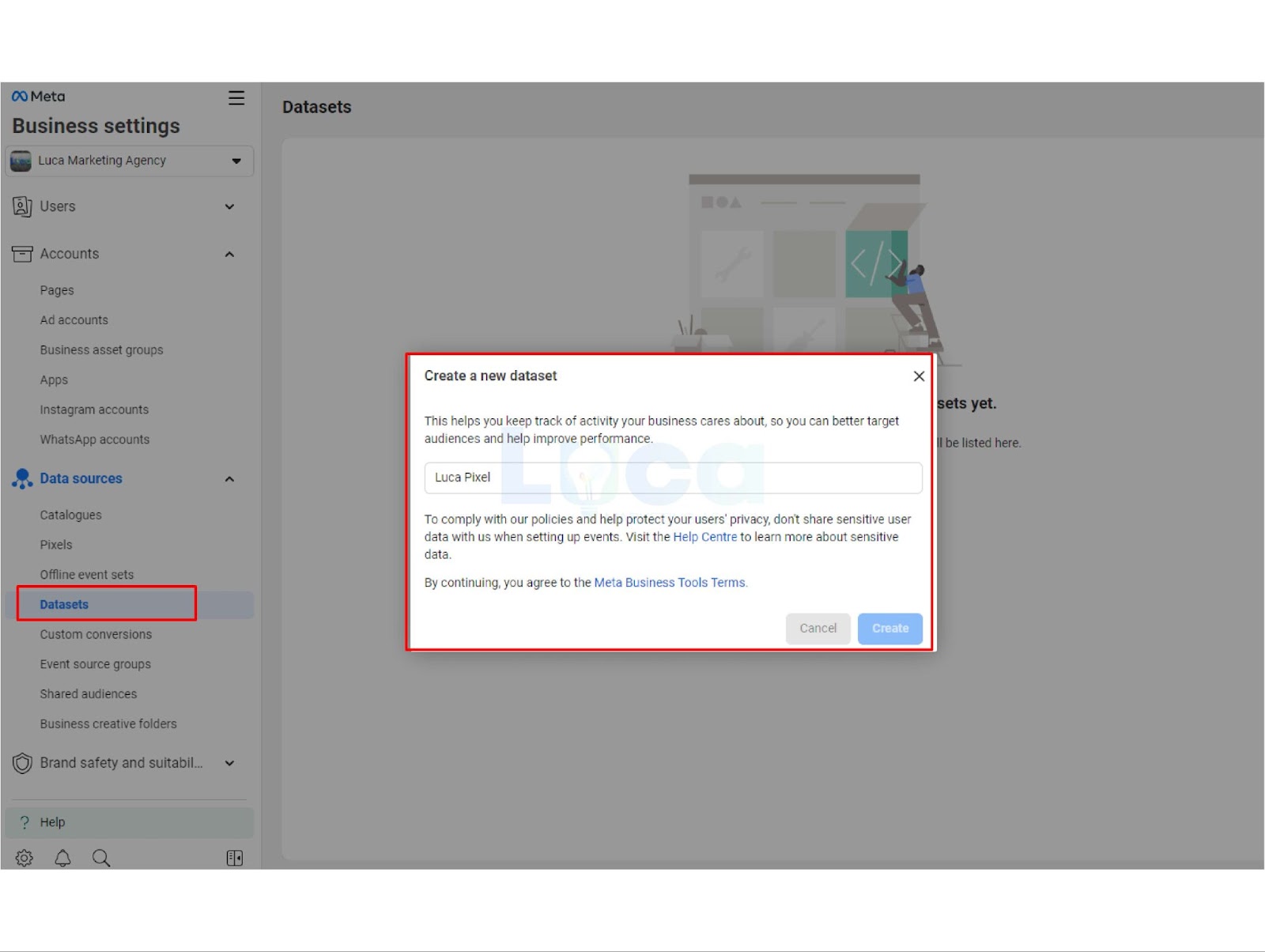Click the Accounts heading label
This screenshot has width=1265, height=952.
[x=70, y=254]
